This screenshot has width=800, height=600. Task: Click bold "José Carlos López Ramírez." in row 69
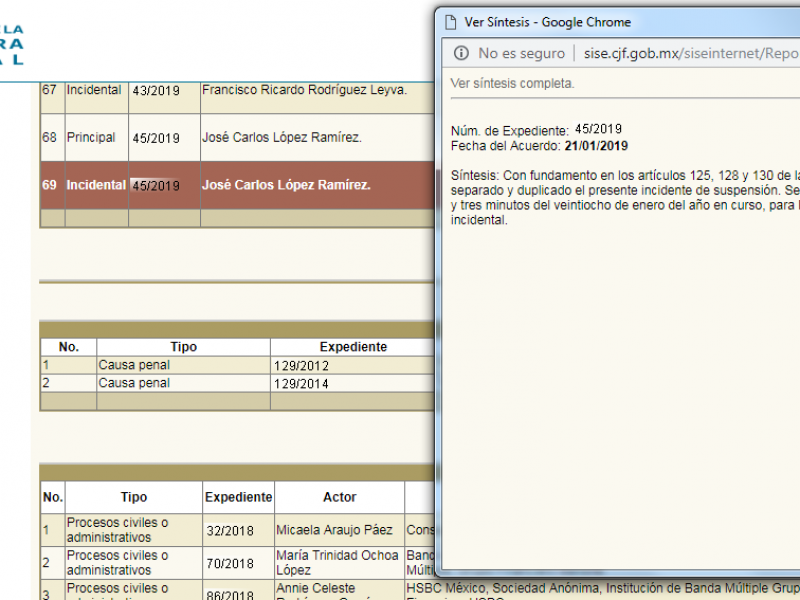point(286,185)
